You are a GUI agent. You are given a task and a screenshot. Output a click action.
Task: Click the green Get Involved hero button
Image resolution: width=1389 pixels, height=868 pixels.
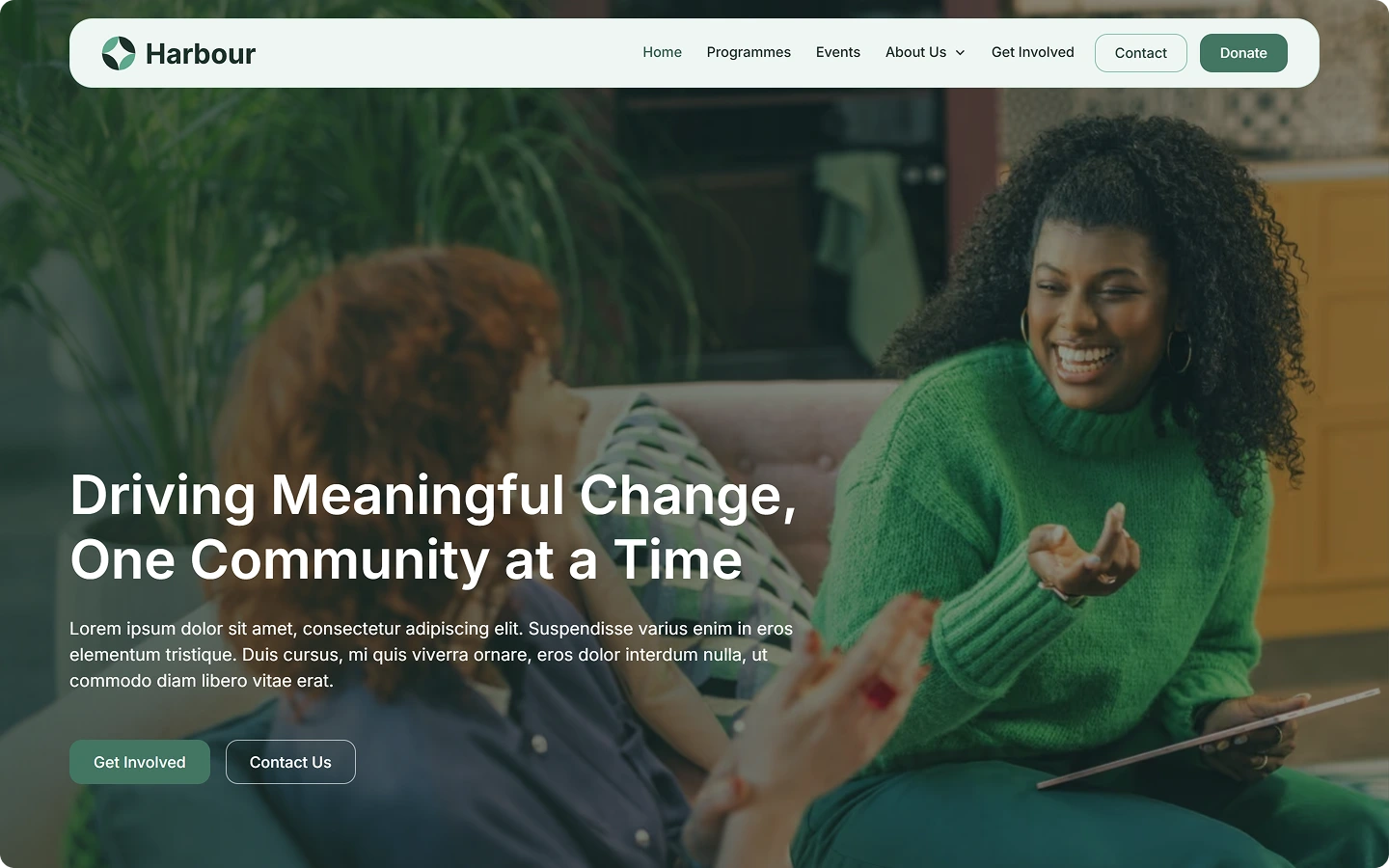click(140, 762)
